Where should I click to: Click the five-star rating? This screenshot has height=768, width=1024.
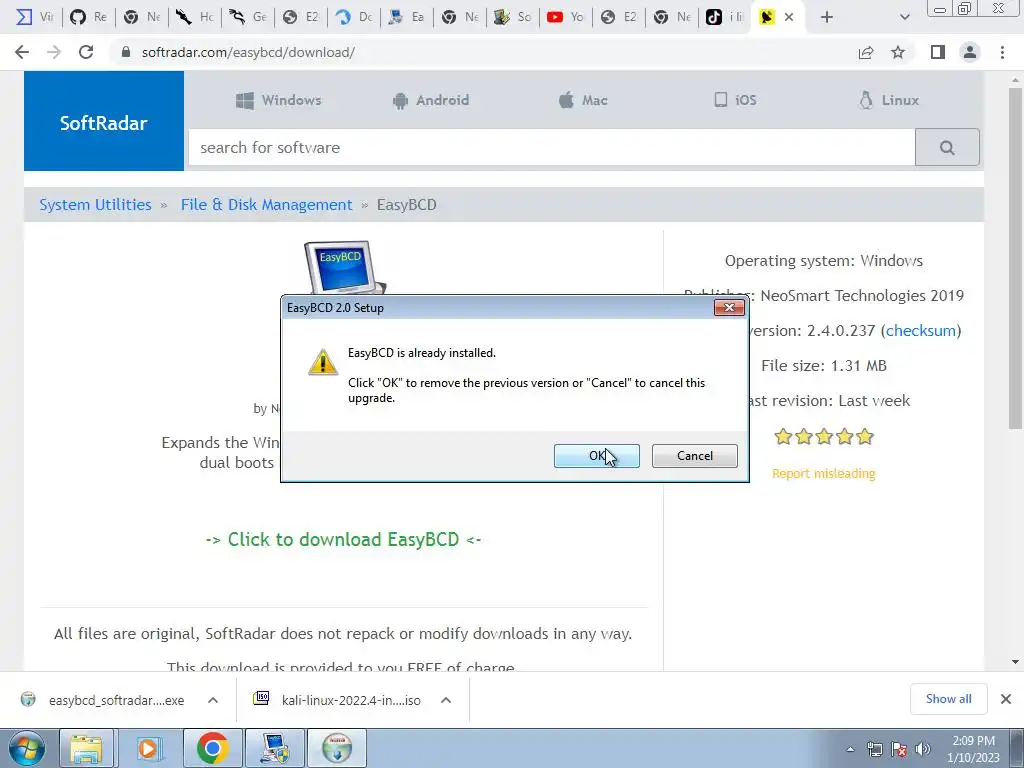coord(824,436)
